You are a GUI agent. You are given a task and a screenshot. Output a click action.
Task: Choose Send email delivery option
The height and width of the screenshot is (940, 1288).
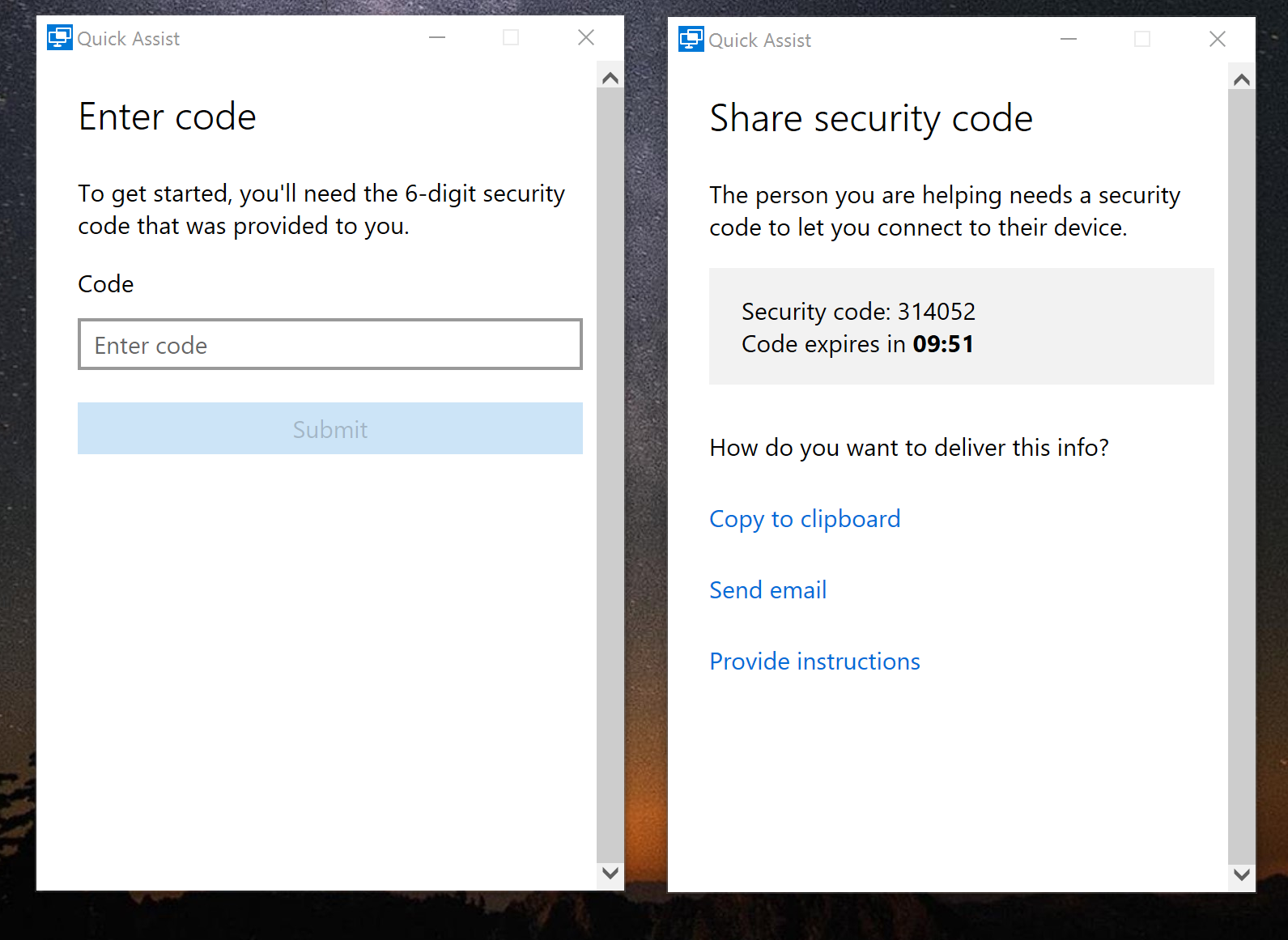click(767, 590)
